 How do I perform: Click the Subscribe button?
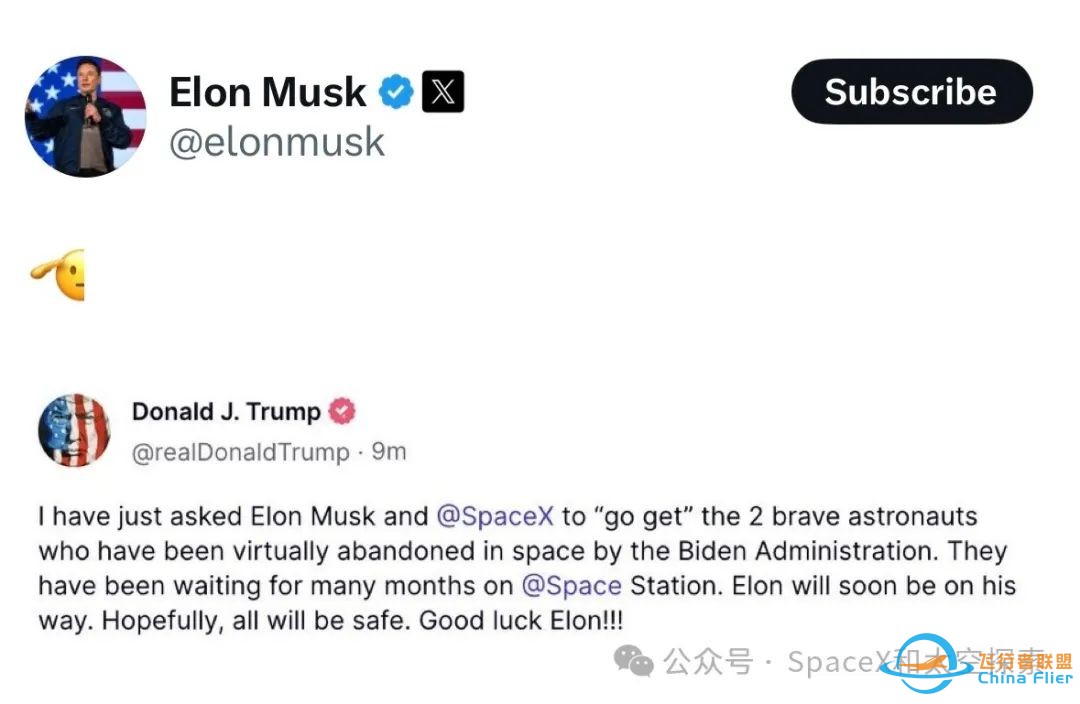point(910,91)
